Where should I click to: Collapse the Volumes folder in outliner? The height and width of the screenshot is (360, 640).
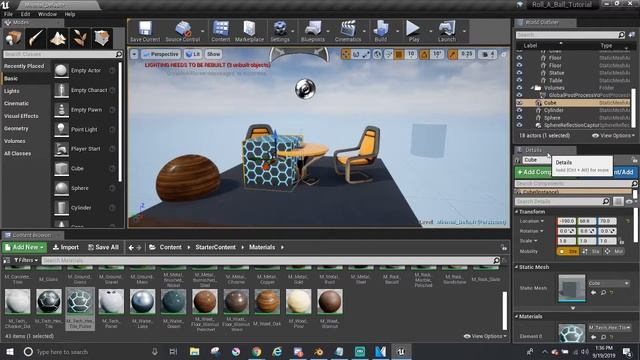click(533, 88)
